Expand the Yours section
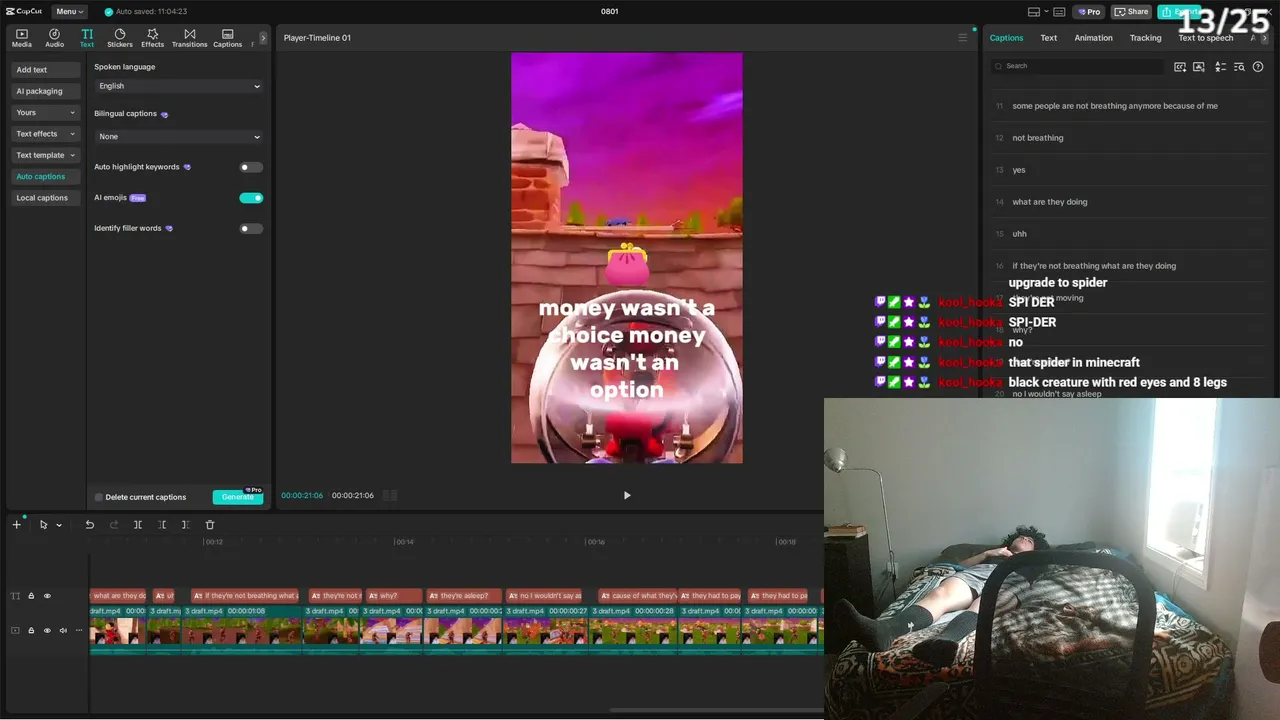1280x720 pixels. (x=46, y=113)
